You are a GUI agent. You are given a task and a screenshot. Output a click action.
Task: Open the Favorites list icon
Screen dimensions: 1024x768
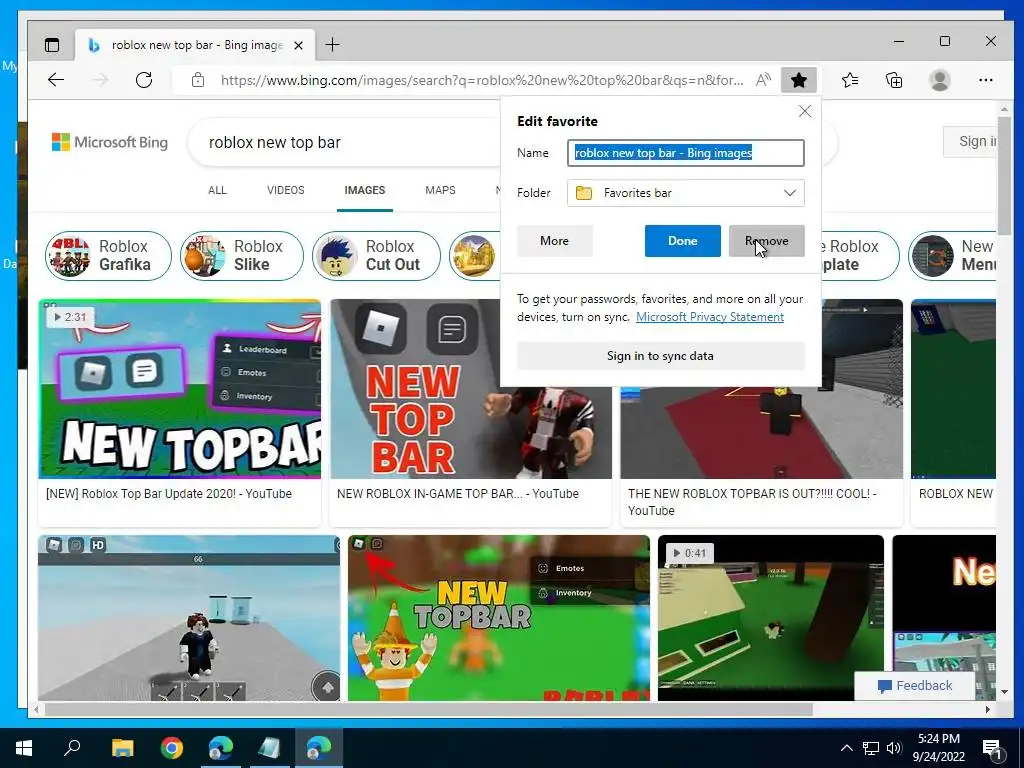click(x=850, y=80)
